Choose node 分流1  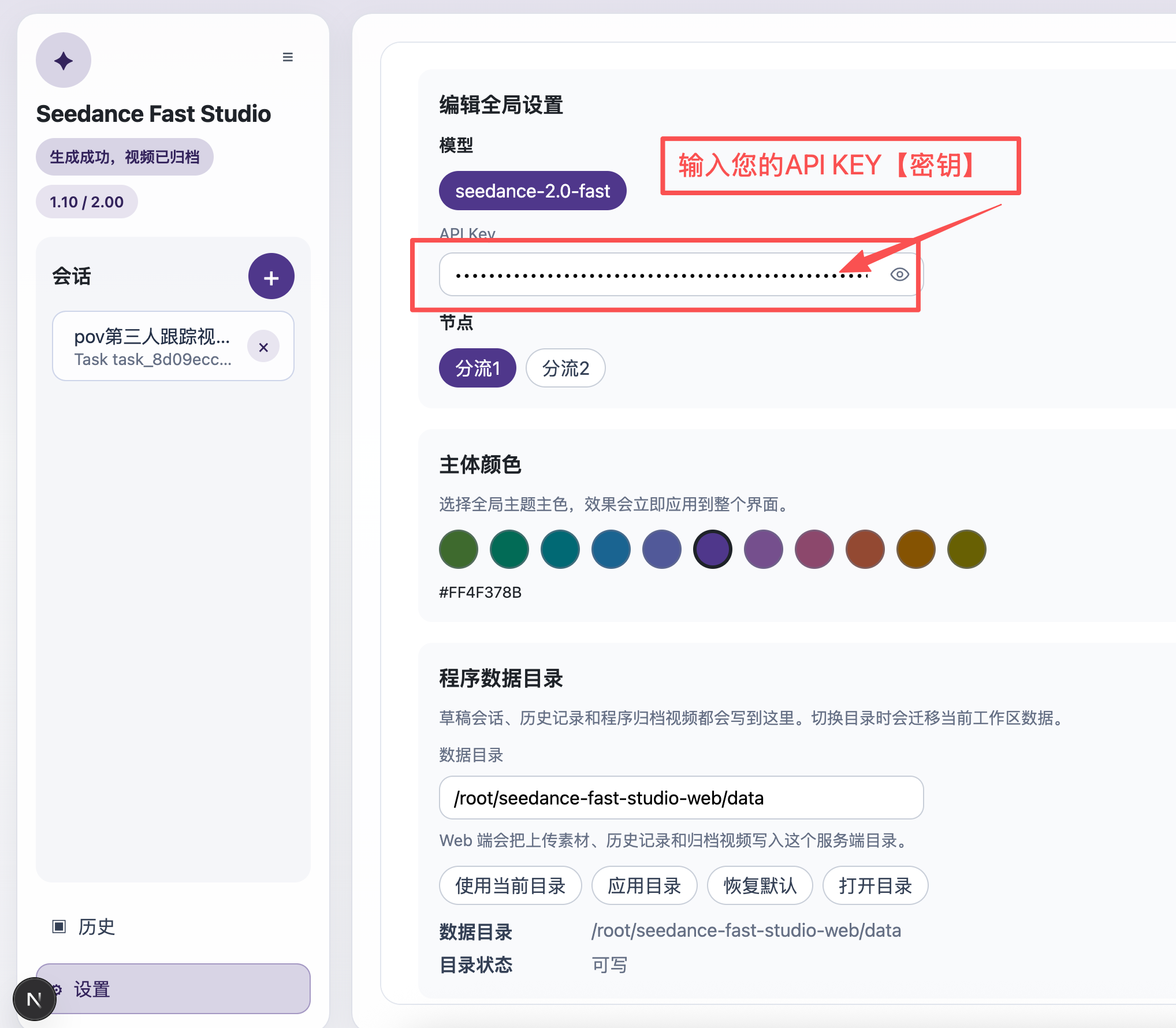[x=478, y=368]
